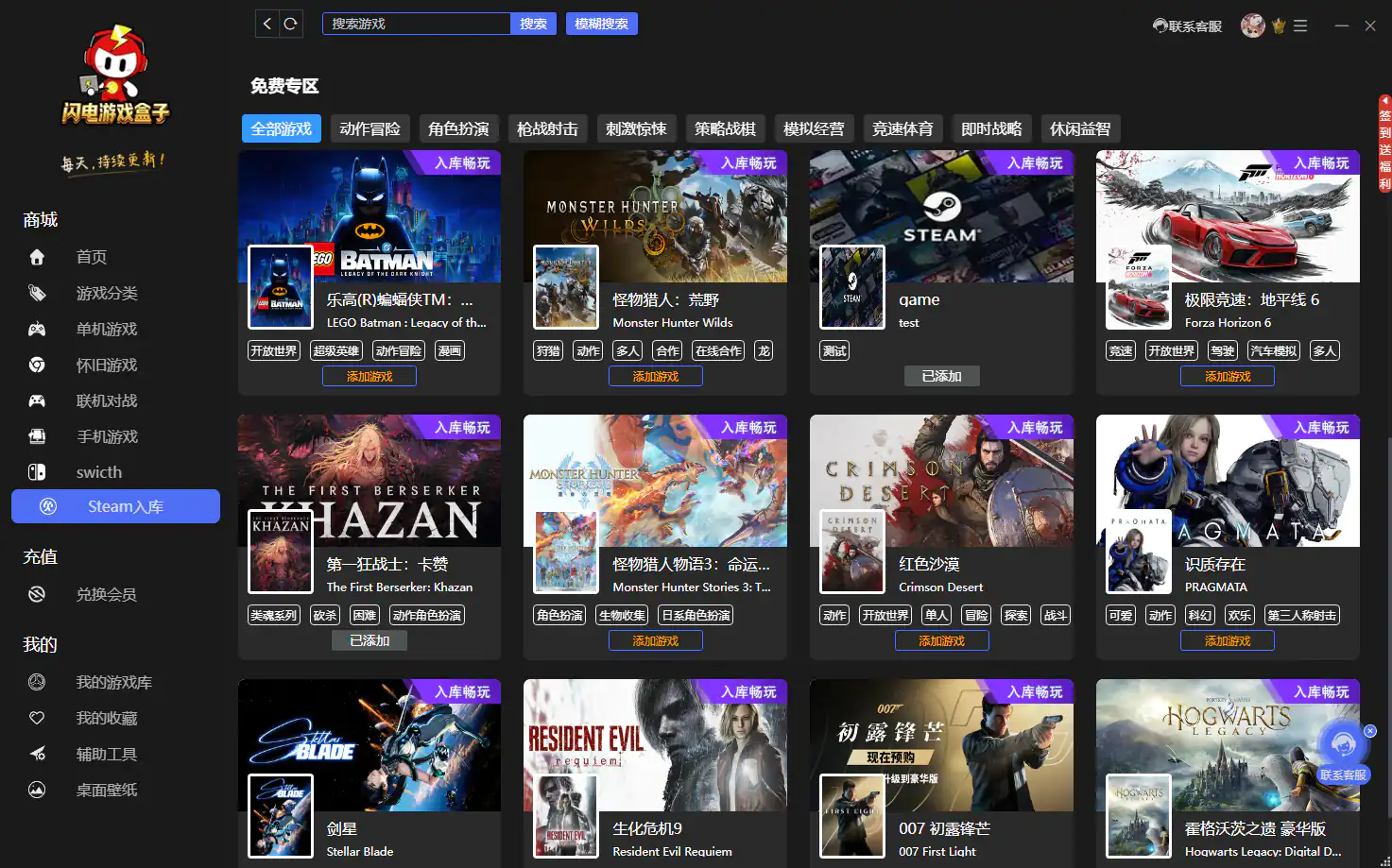Open the 联系客服 headset icon in header
1392x868 pixels.
[x=1160, y=26]
